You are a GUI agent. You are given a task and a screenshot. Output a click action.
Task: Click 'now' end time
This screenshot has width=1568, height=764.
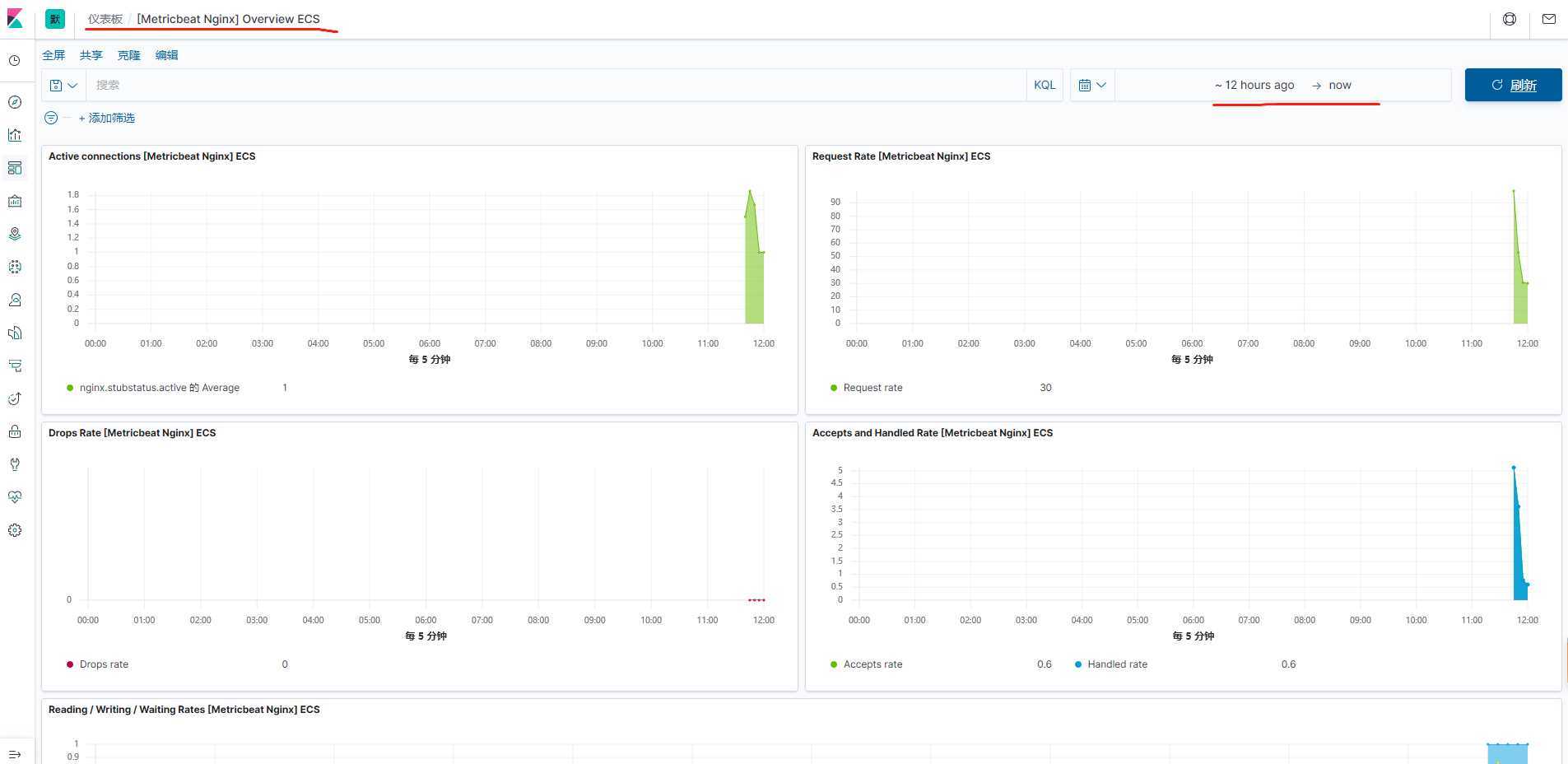pos(1340,85)
